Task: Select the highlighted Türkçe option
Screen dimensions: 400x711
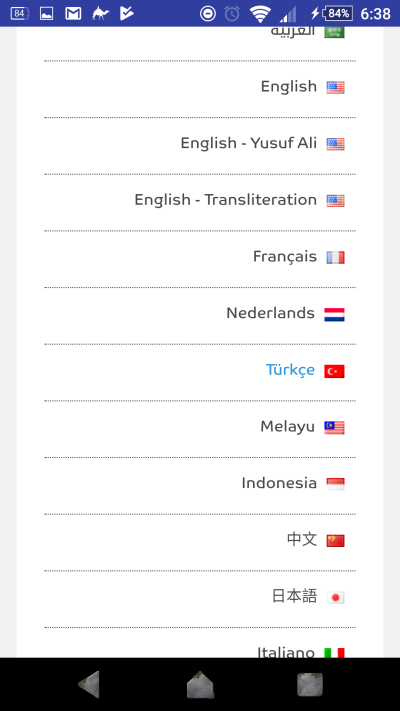Action: click(x=200, y=372)
